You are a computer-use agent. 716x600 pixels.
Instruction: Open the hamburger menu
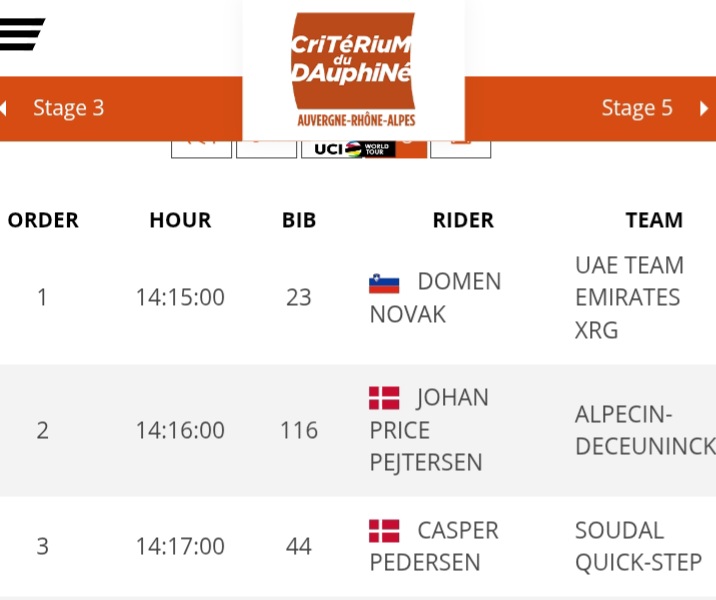22,33
